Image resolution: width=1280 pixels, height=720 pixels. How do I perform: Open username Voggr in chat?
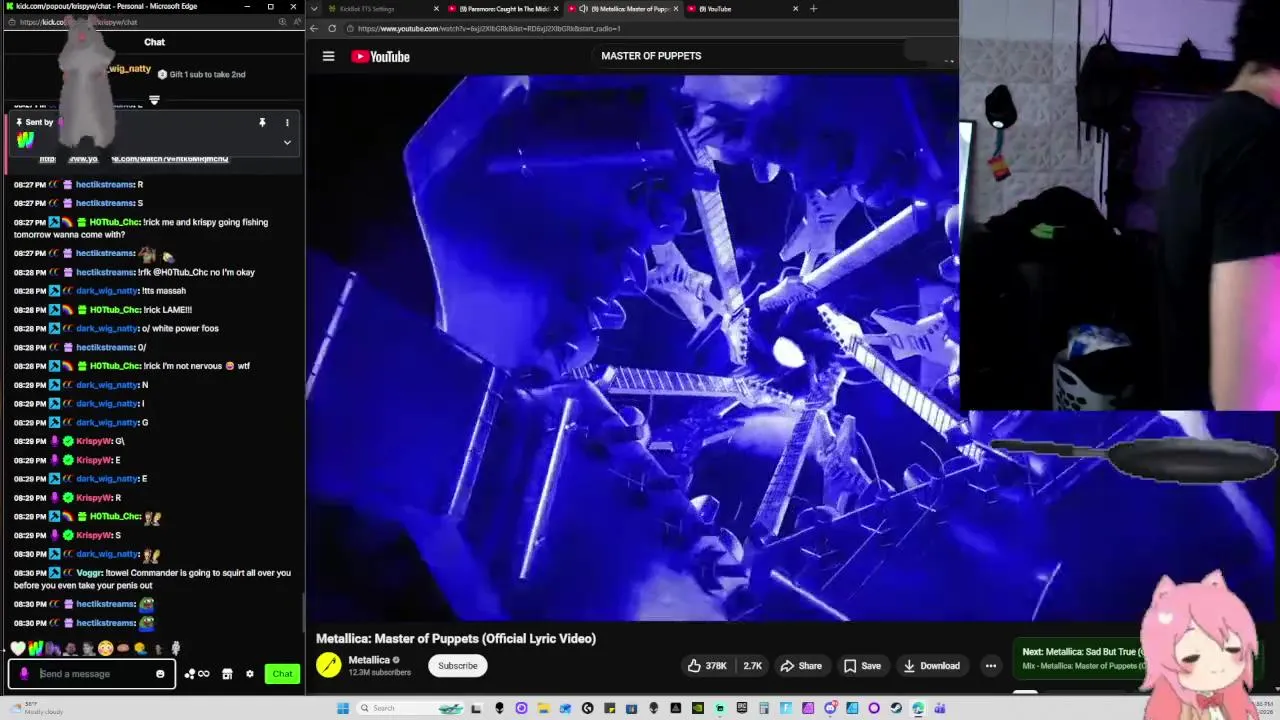[89, 573]
